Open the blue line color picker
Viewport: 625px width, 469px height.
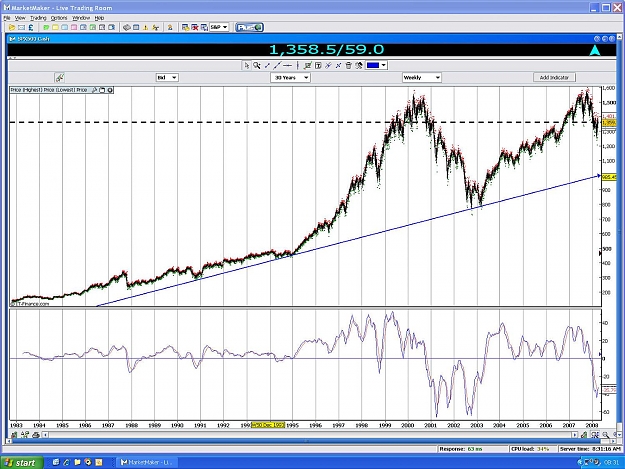point(373,65)
